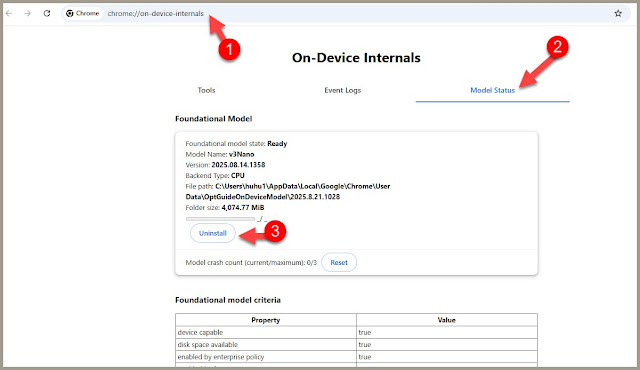Go forward with the browser forward arrow

(27, 13)
